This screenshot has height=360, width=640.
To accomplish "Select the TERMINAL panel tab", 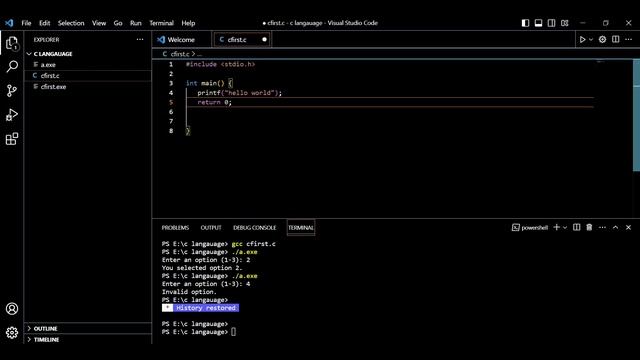I will tap(301, 228).
